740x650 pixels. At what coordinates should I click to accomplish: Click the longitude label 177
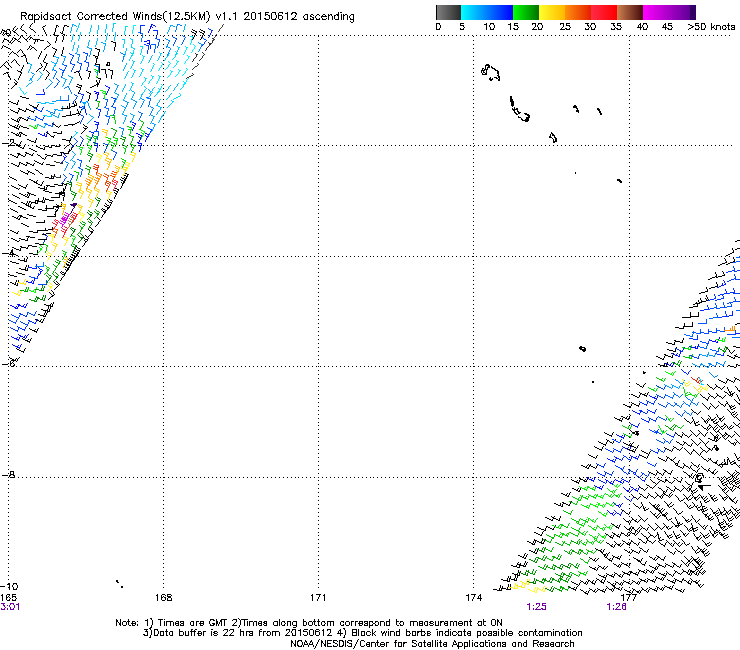[x=629, y=598]
